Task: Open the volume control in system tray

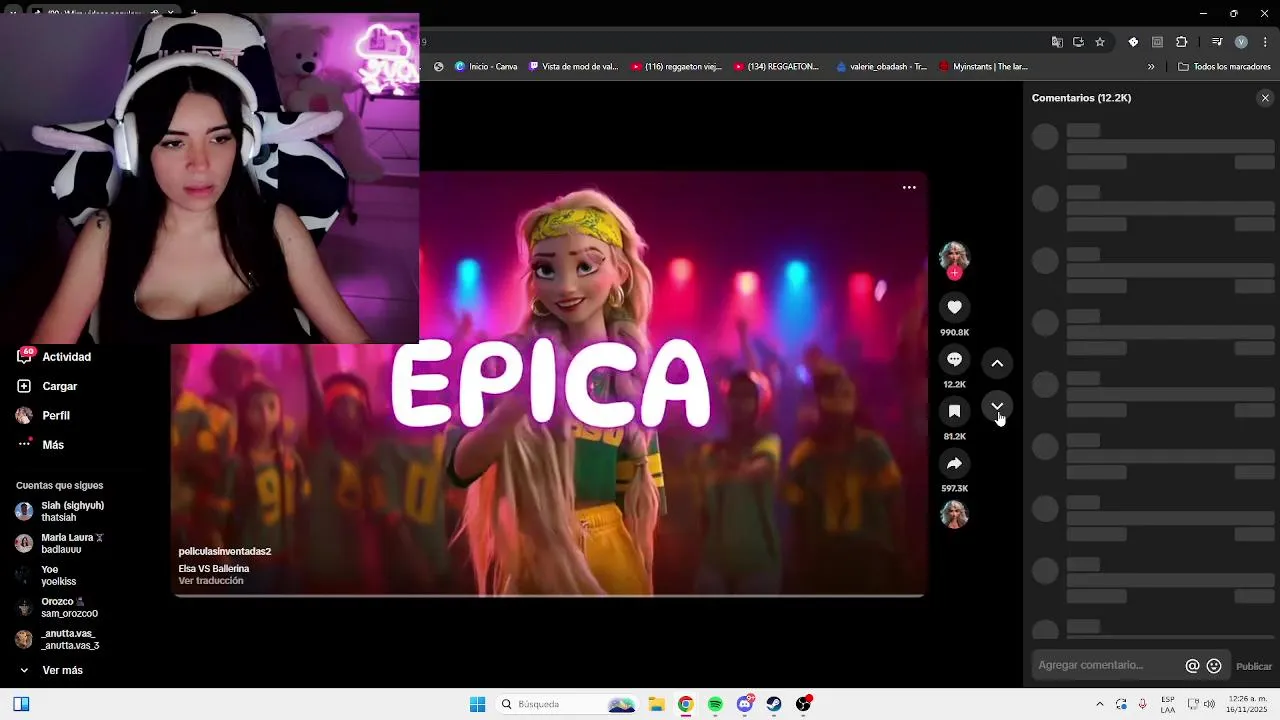Action: [x=1209, y=704]
